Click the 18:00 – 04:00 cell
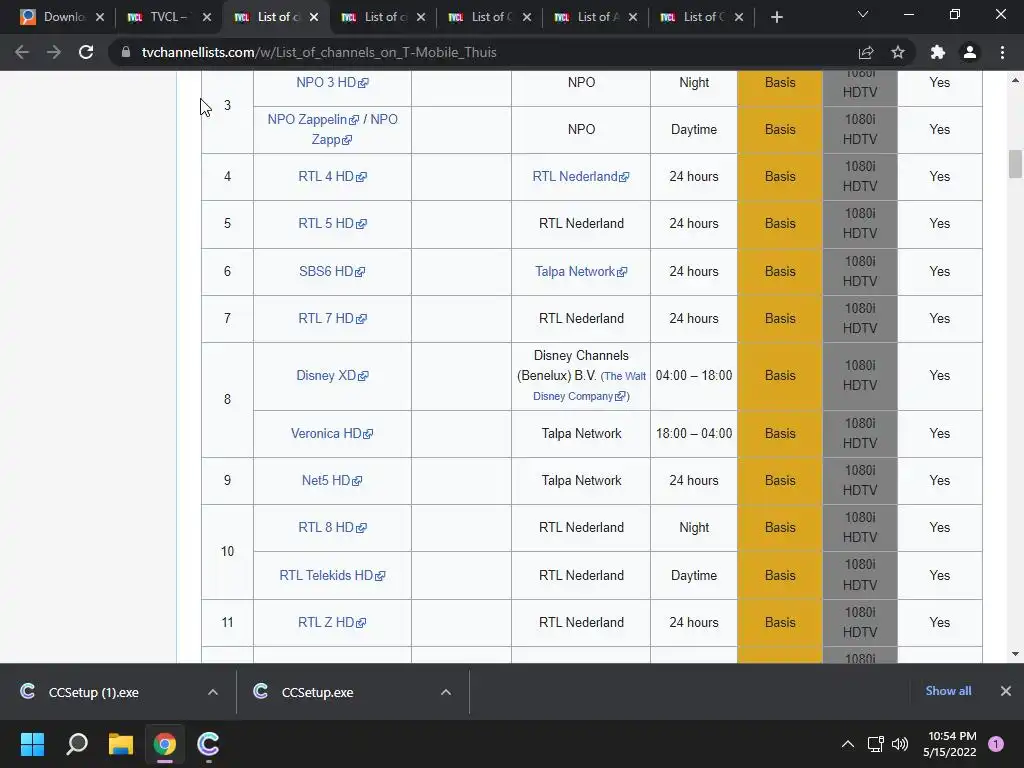This screenshot has width=1024, height=768. (x=694, y=433)
